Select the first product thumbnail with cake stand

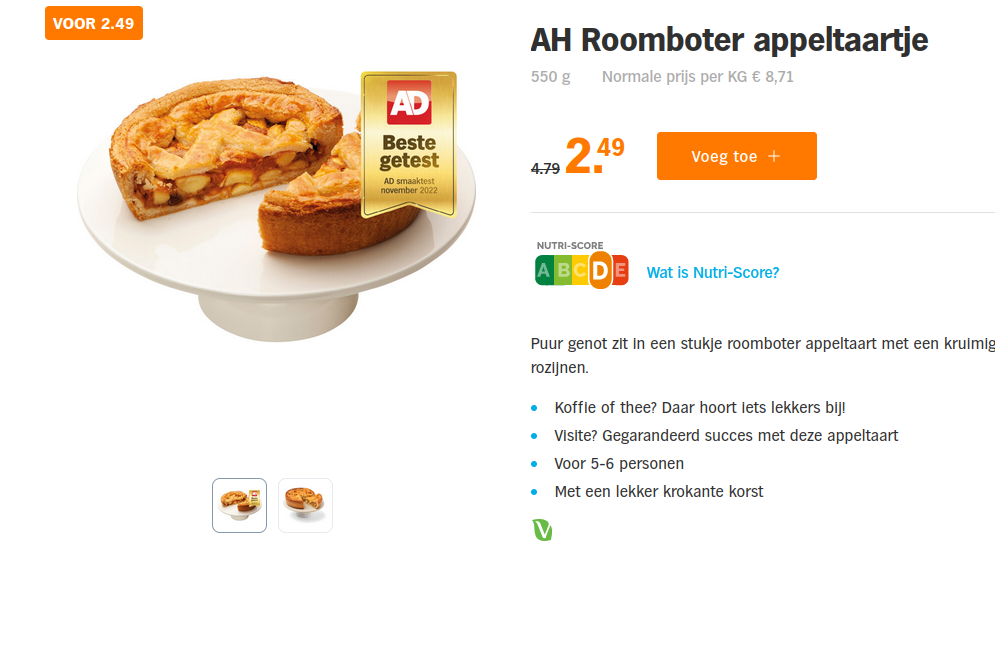(x=239, y=505)
